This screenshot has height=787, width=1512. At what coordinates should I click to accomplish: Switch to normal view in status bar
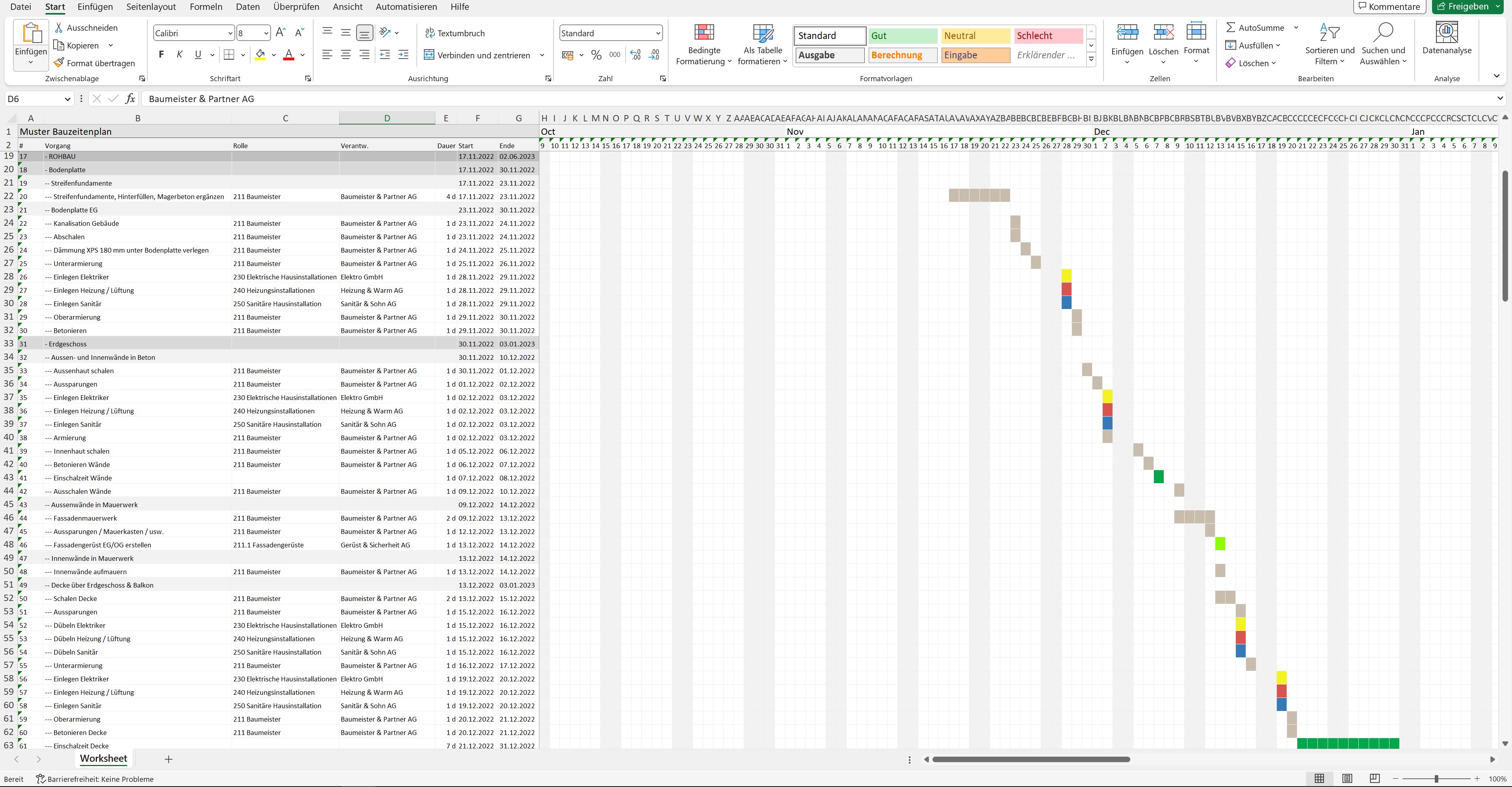[1319, 778]
